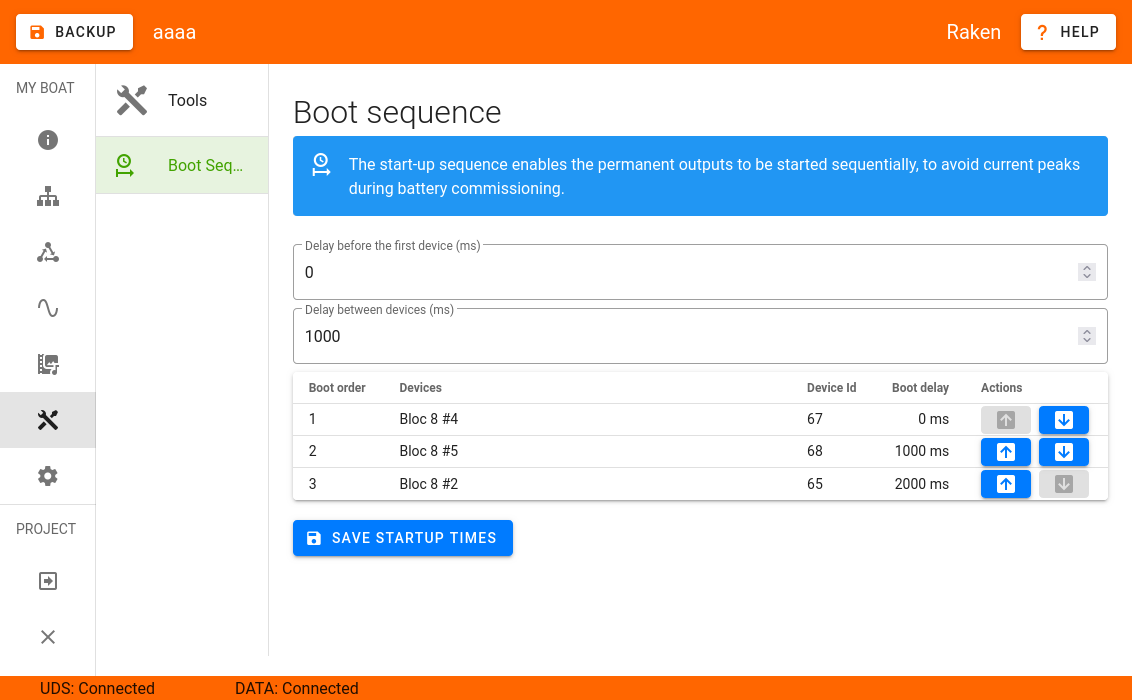Move Bloc 8 #2 up
Screen dimensions: 1132x700
tap(1006, 484)
